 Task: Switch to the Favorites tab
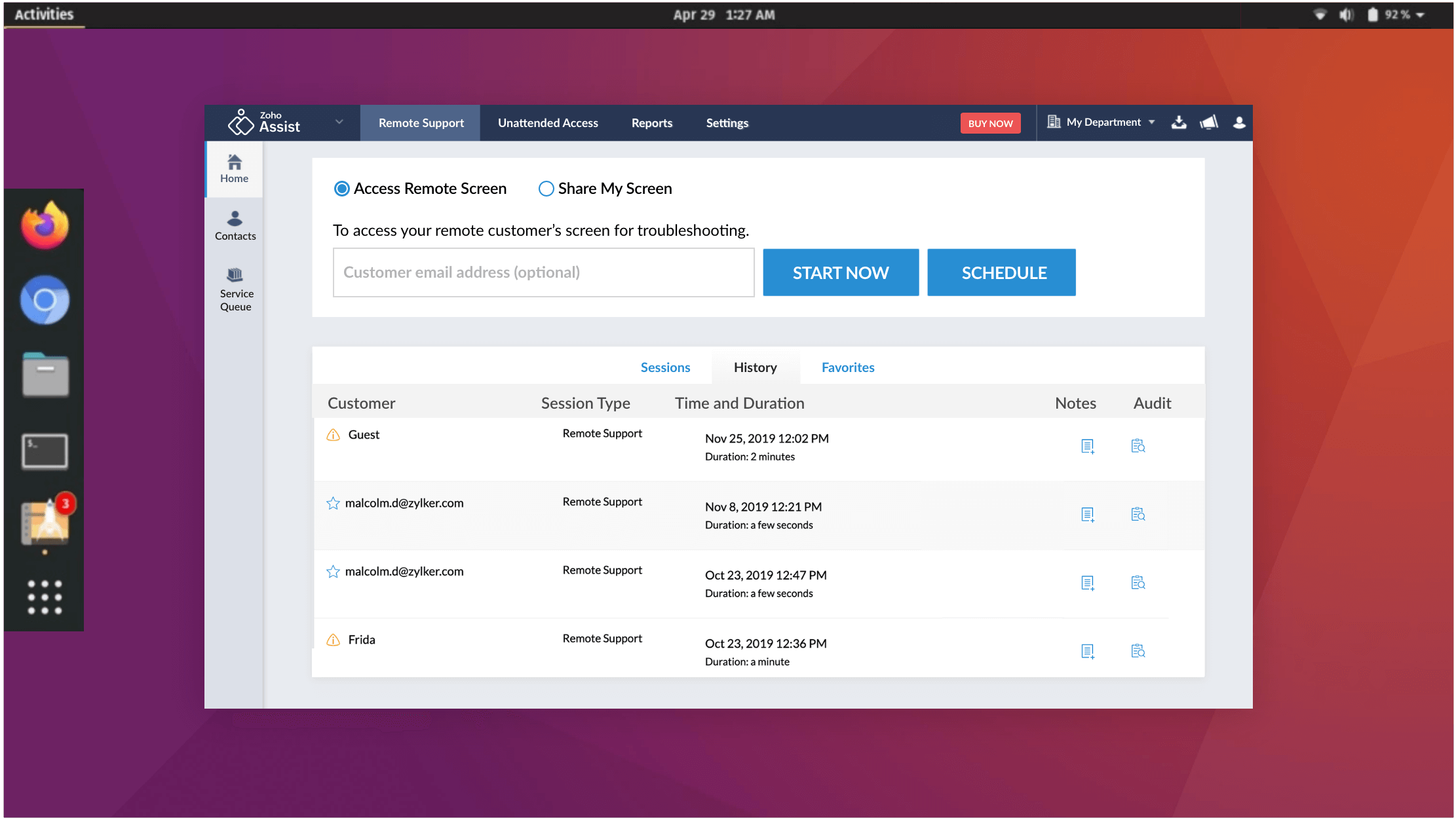847,367
